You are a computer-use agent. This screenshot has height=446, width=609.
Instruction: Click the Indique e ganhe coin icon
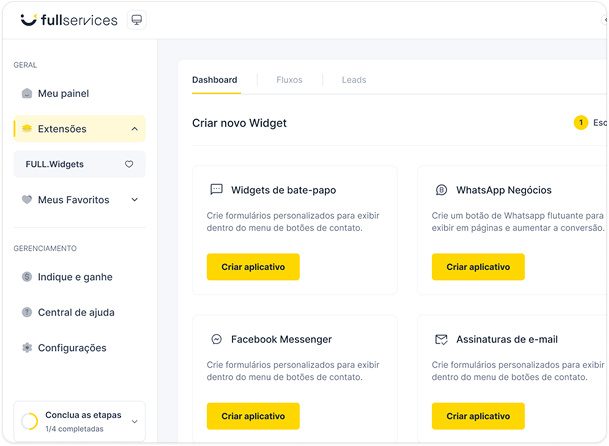coord(26,277)
